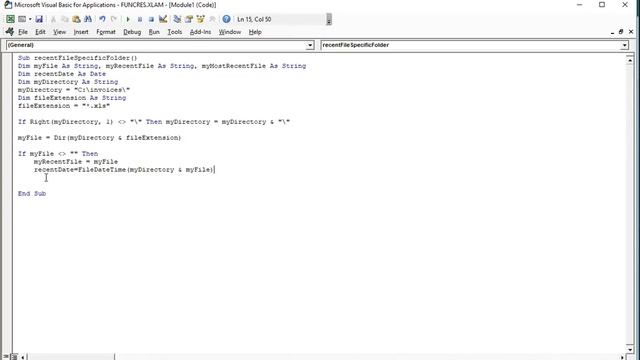Open the Window menu
This screenshot has height=360, width=640.
230,32
